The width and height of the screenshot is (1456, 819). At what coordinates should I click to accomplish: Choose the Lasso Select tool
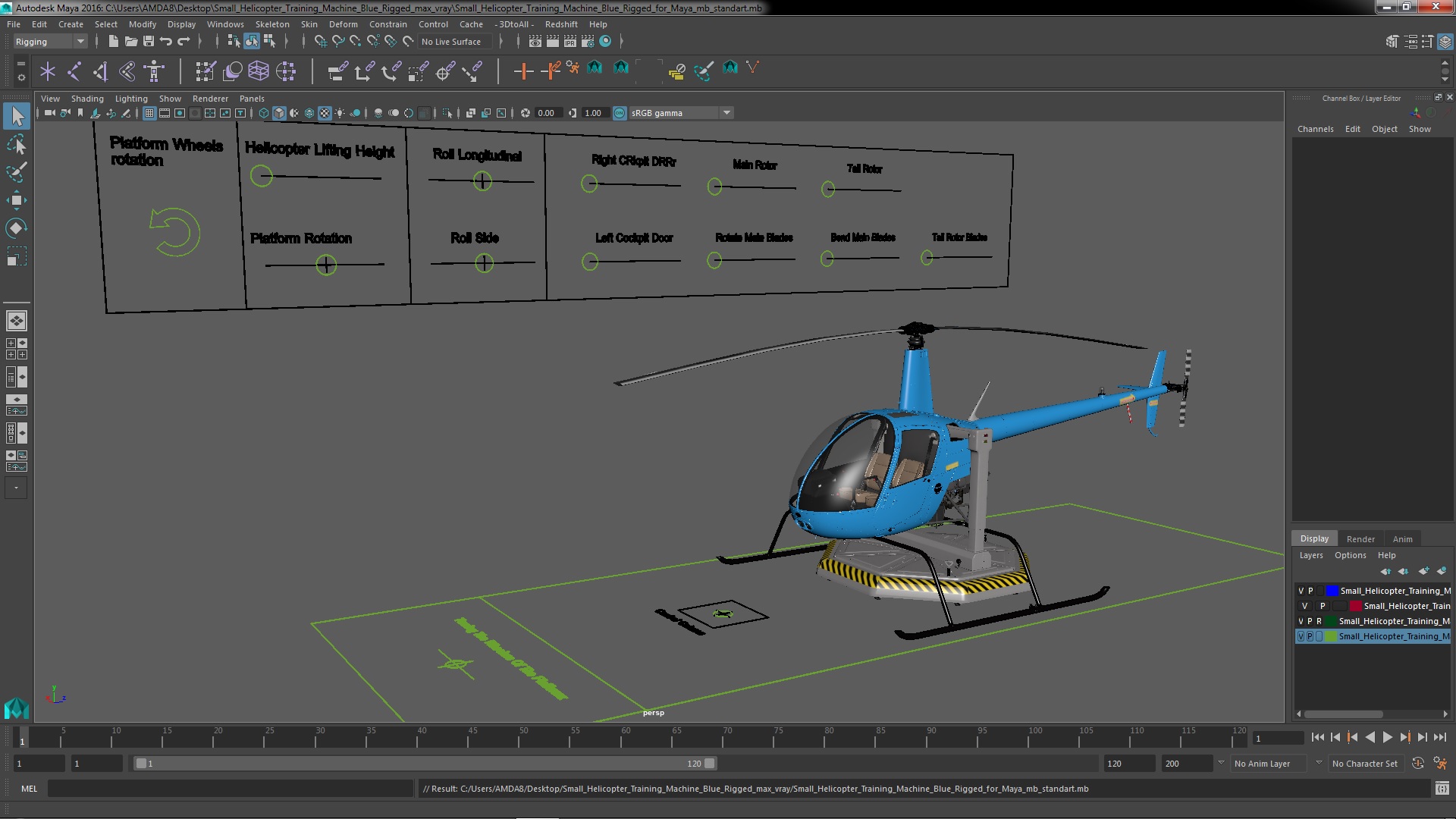[x=16, y=144]
